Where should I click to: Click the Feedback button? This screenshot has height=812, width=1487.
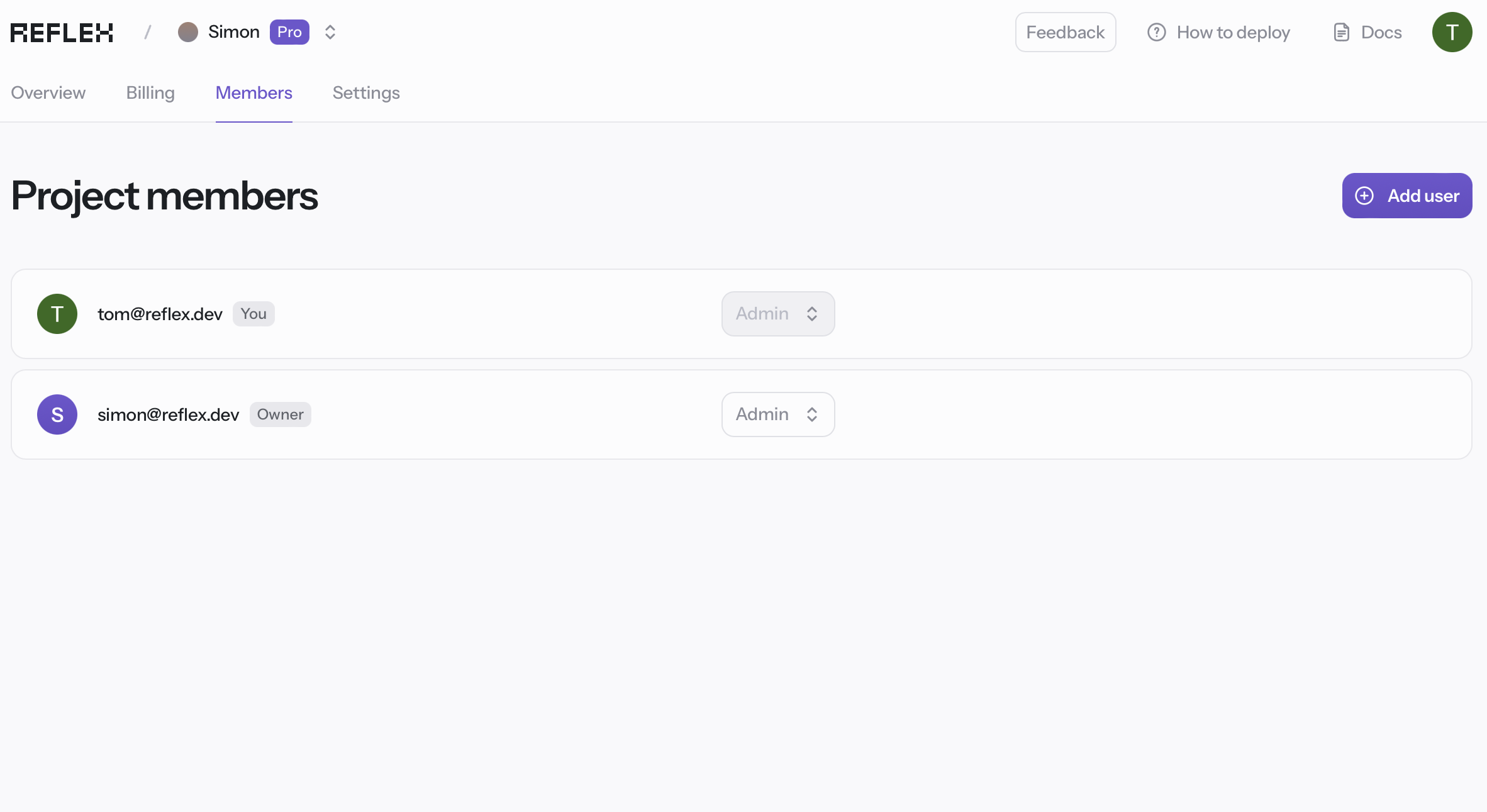click(x=1065, y=32)
